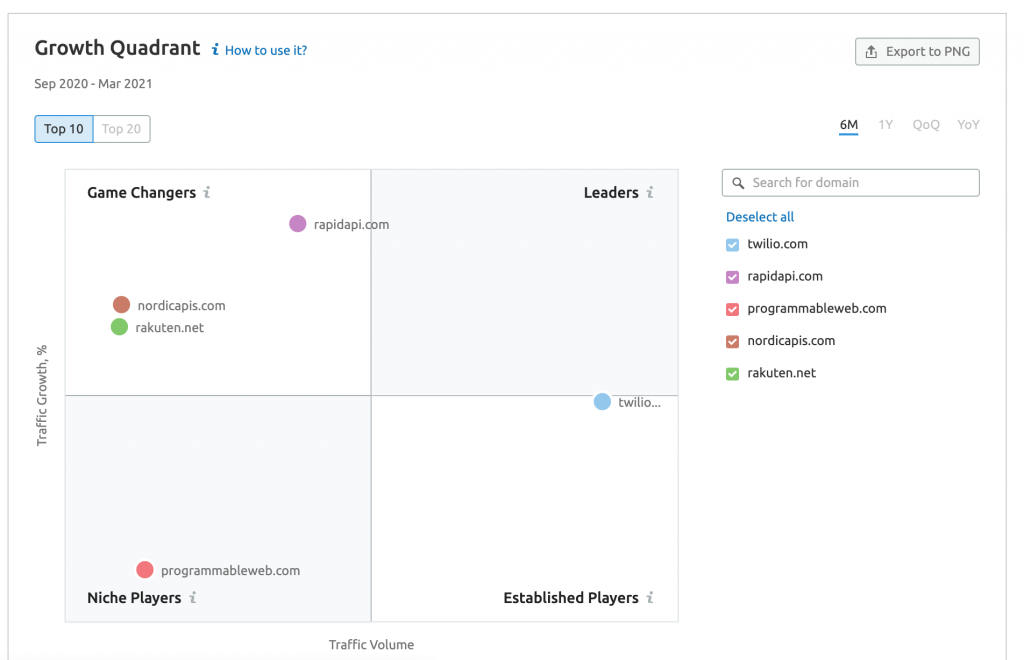The image size is (1024, 660).
Task: Click the Traffic Volume axis label
Action: click(371, 644)
